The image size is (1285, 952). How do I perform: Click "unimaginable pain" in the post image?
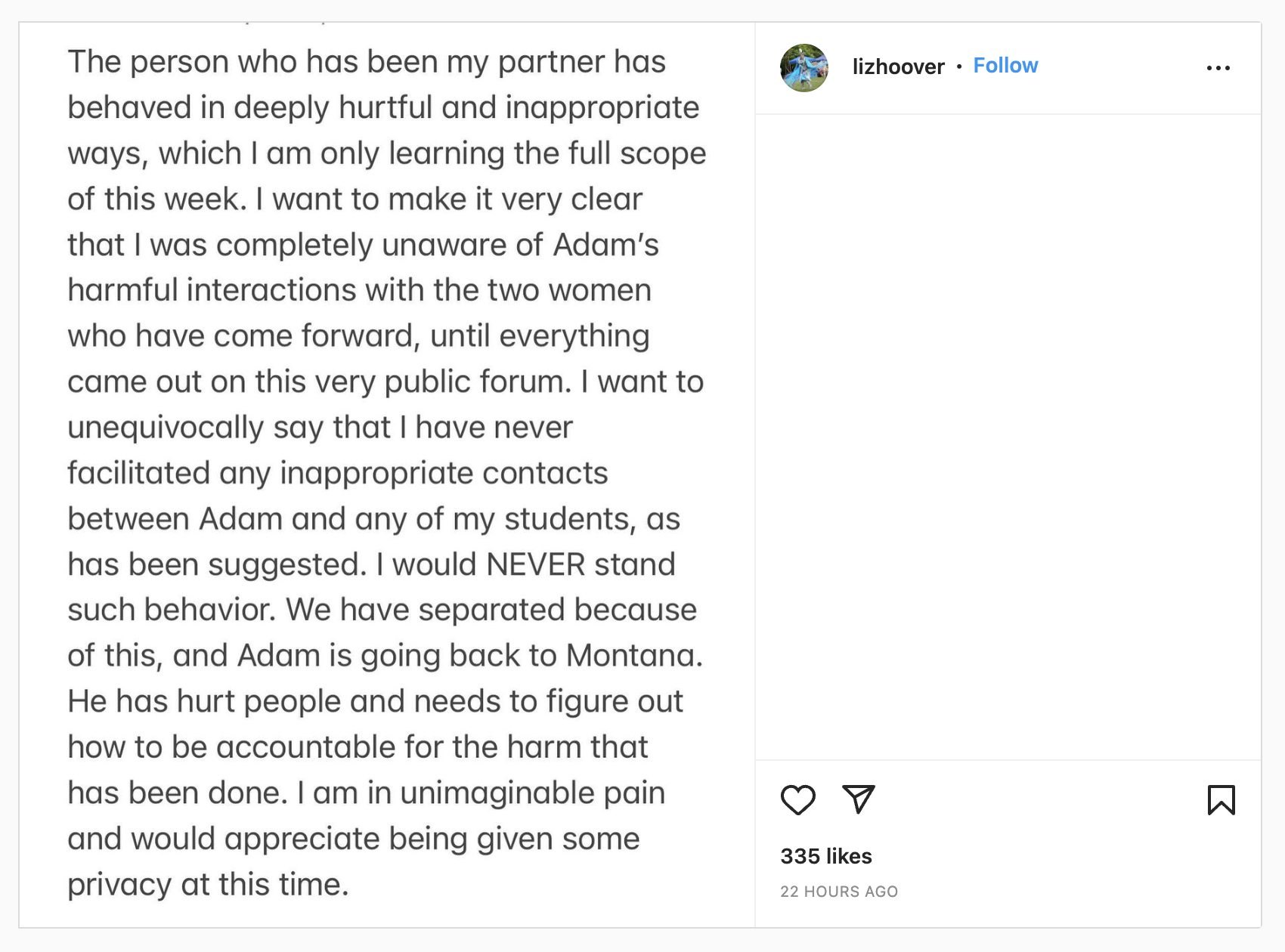(x=532, y=793)
